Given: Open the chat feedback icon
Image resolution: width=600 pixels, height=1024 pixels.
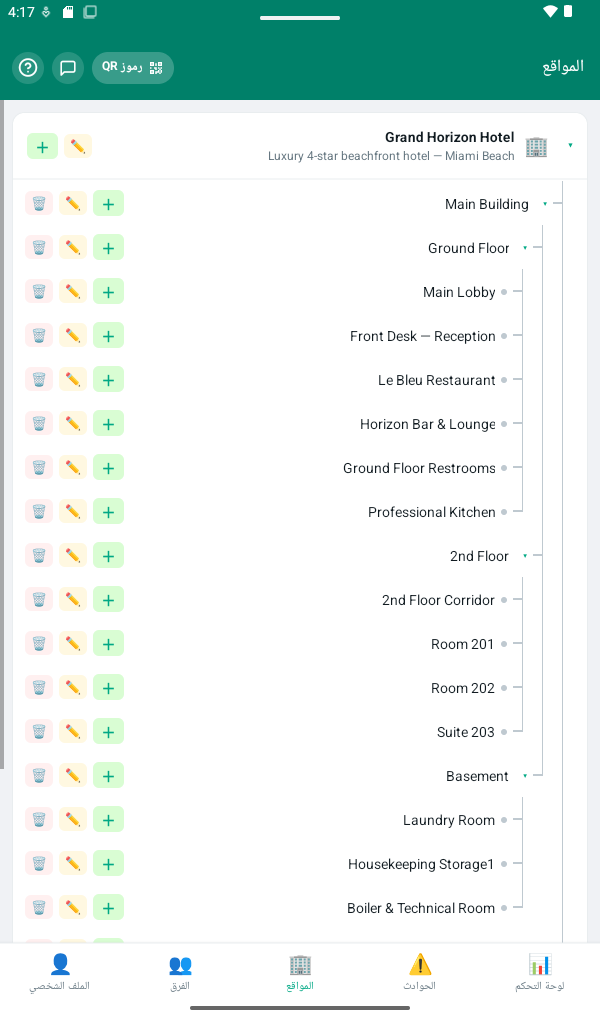Looking at the screenshot, I should click(68, 67).
